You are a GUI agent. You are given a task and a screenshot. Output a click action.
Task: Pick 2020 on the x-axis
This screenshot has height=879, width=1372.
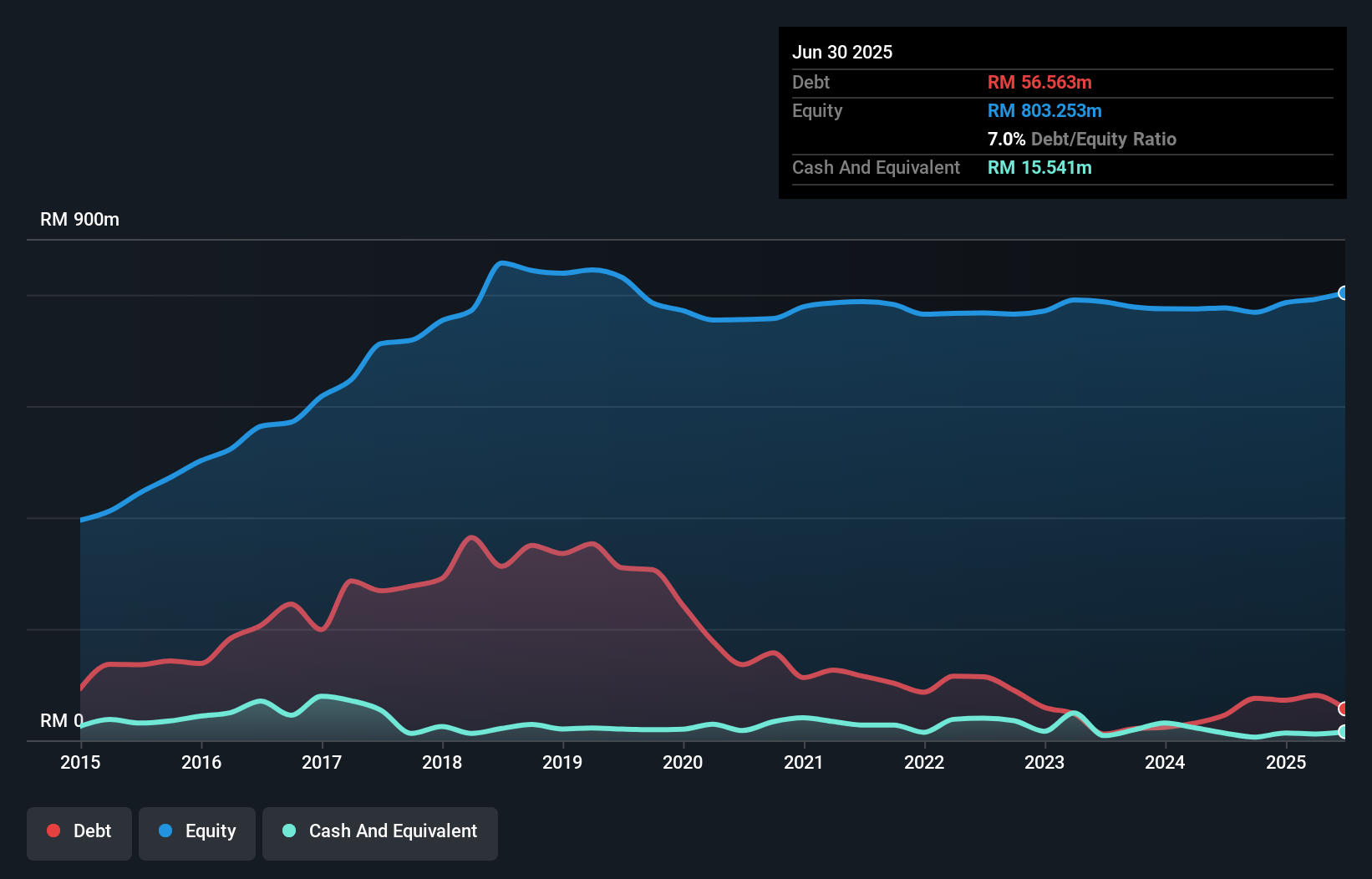tap(683, 763)
